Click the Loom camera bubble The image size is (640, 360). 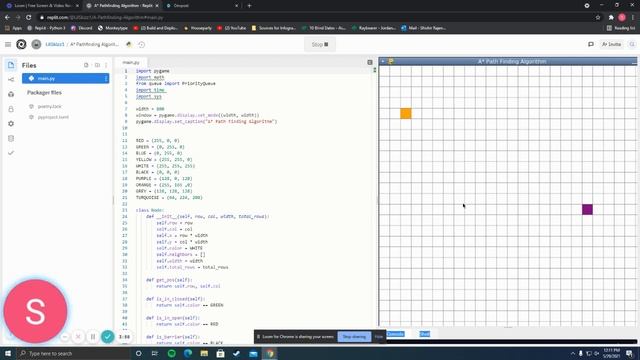click(36, 311)
